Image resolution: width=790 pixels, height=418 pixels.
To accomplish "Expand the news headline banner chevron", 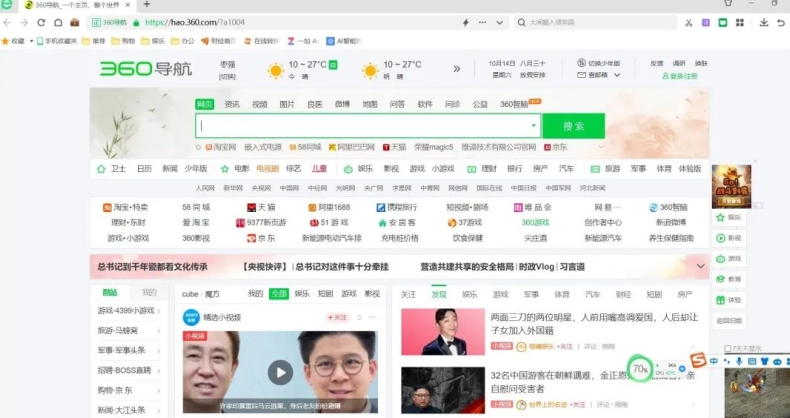I will pos(700,266).
